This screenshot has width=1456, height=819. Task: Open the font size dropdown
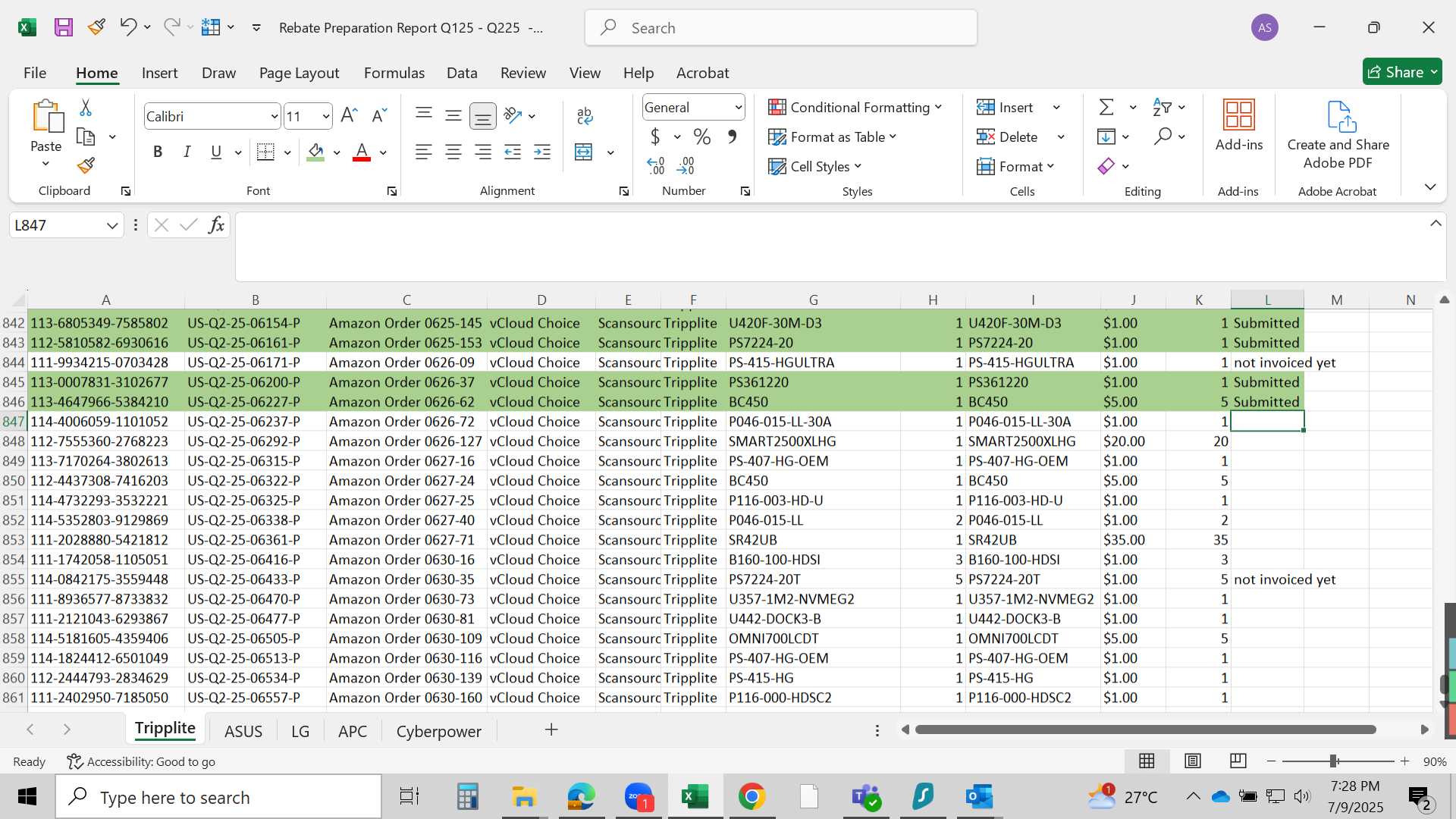(326, 116)
